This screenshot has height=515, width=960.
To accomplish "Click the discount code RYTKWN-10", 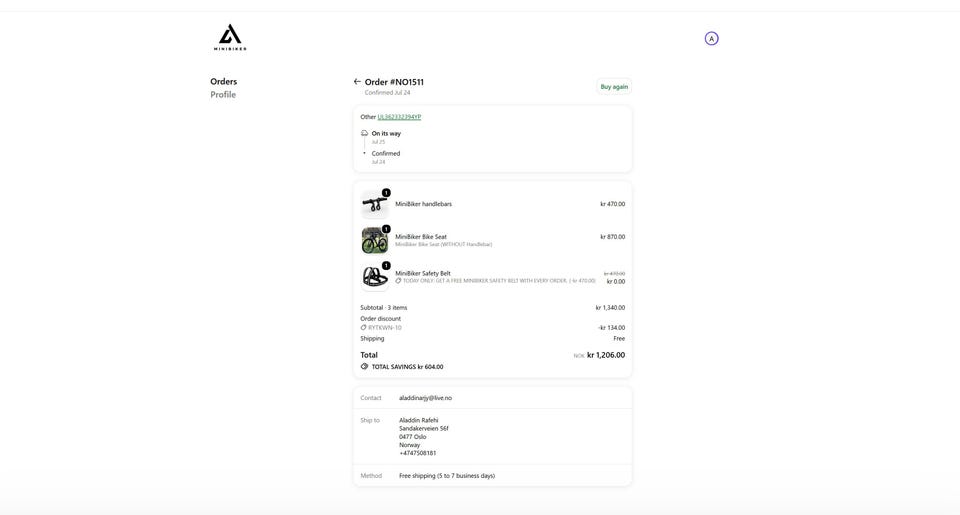I will point(385,328).
